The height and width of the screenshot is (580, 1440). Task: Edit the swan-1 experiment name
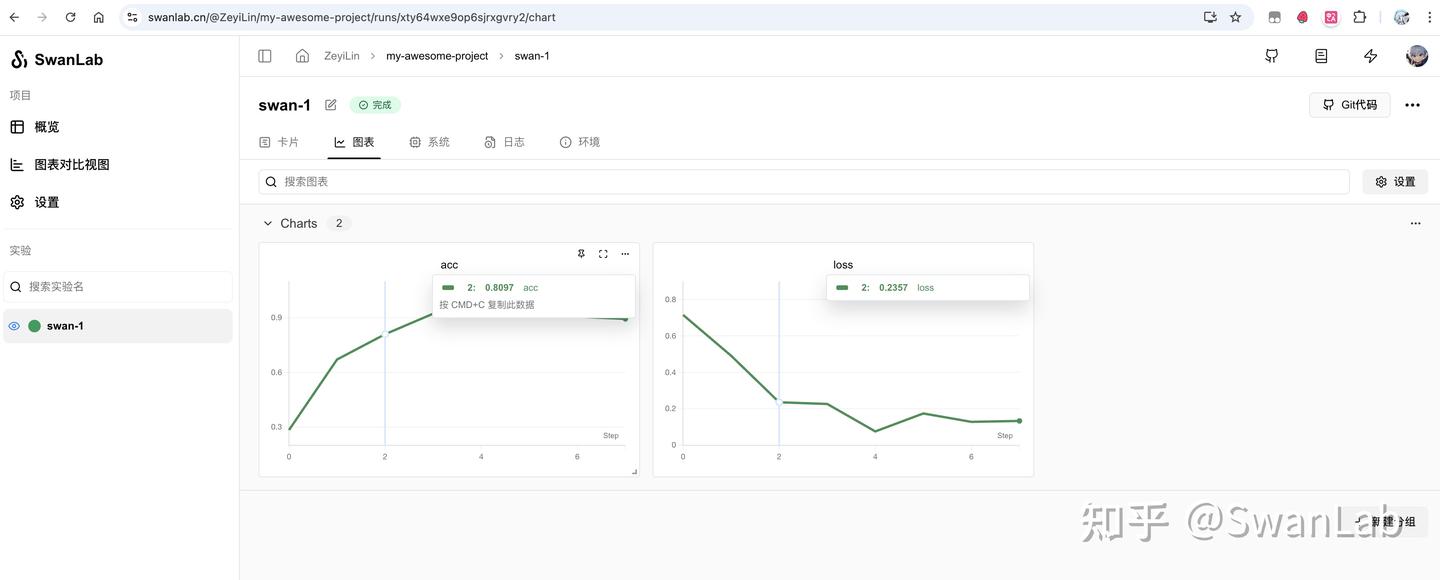331,105
